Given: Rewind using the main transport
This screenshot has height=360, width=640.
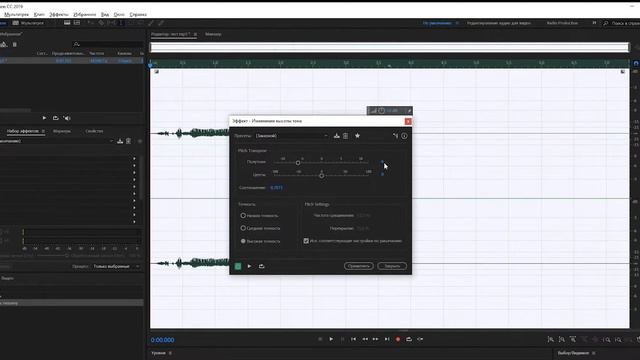Looking at the screenshot, I should (x=364, y=339).
